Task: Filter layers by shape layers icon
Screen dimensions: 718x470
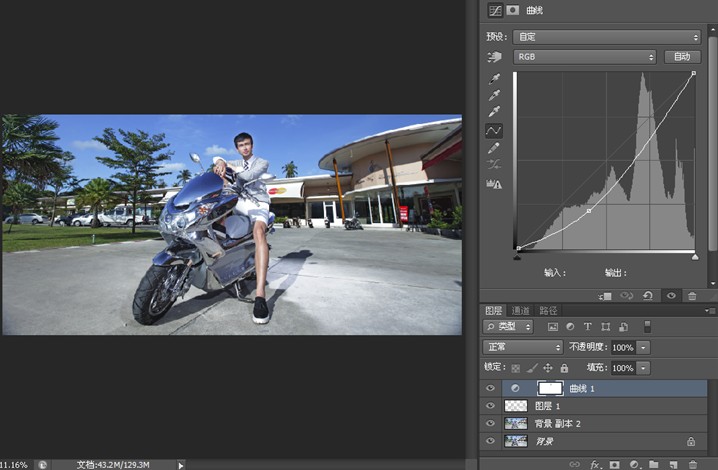Action: (x=605, y=327)
